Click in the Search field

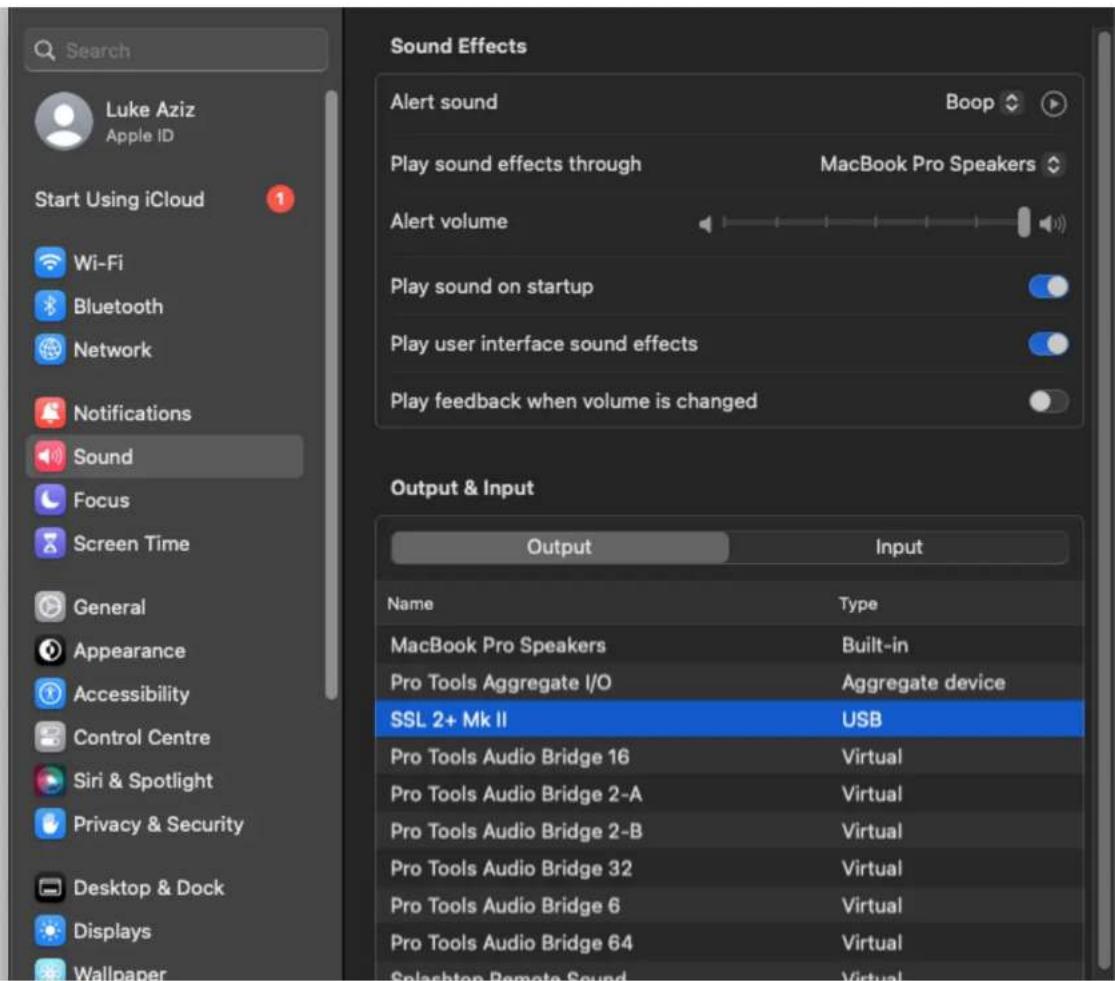point(176,50)
